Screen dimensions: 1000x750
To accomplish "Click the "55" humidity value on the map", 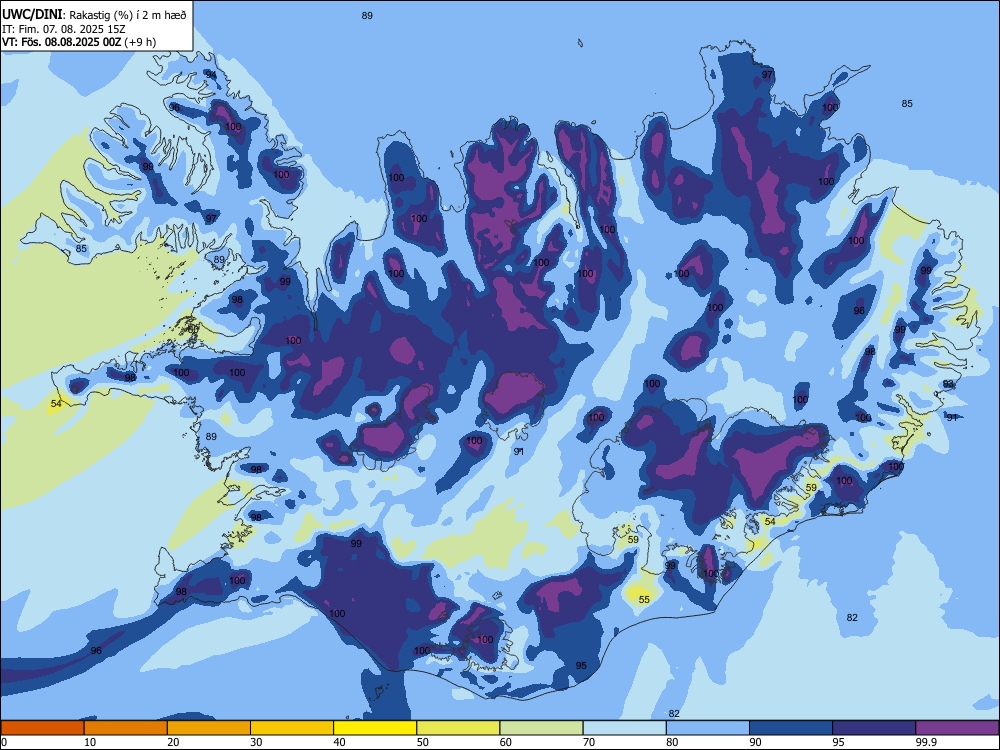I will click(644, 599).
